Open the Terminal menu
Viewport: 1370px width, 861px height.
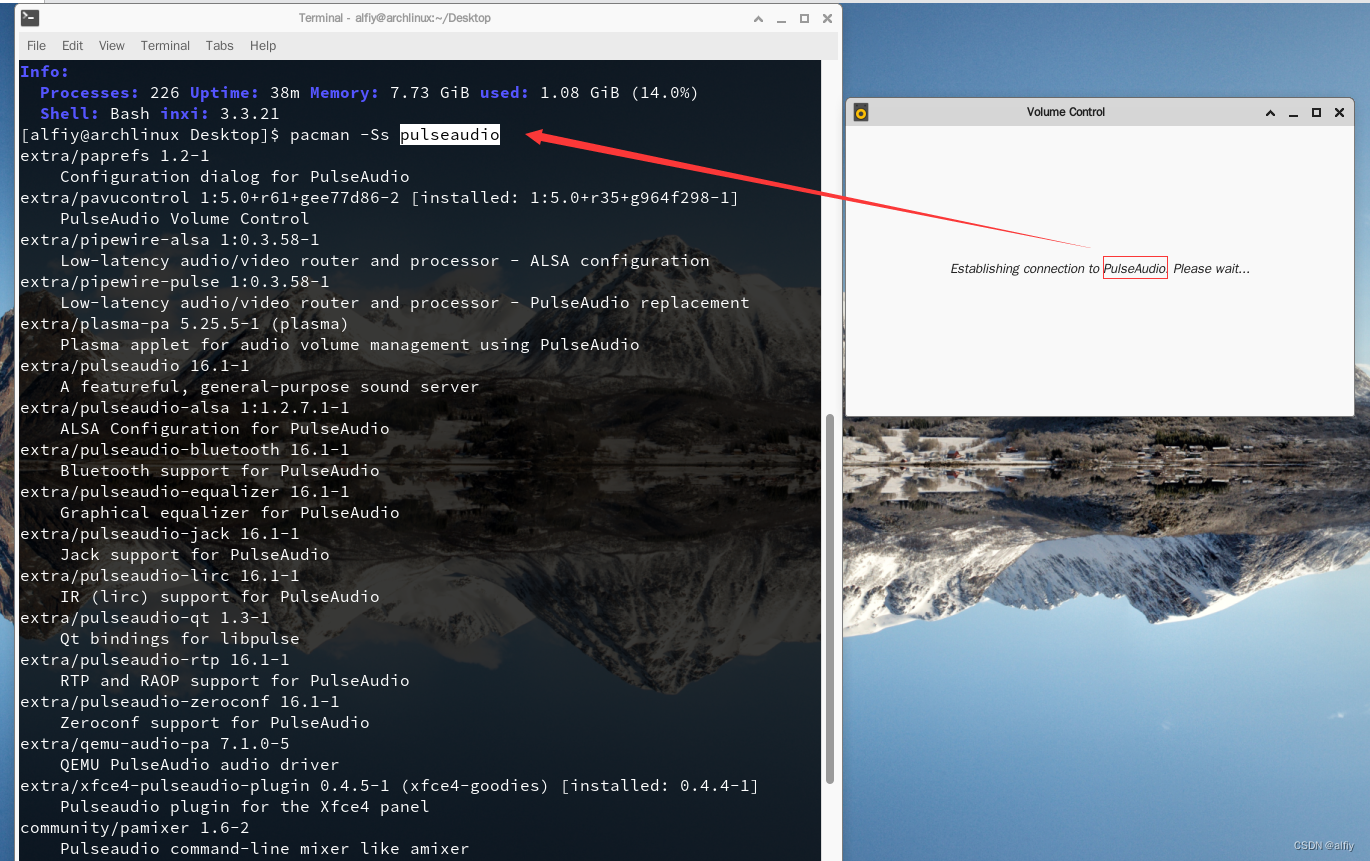pos(164,45)
